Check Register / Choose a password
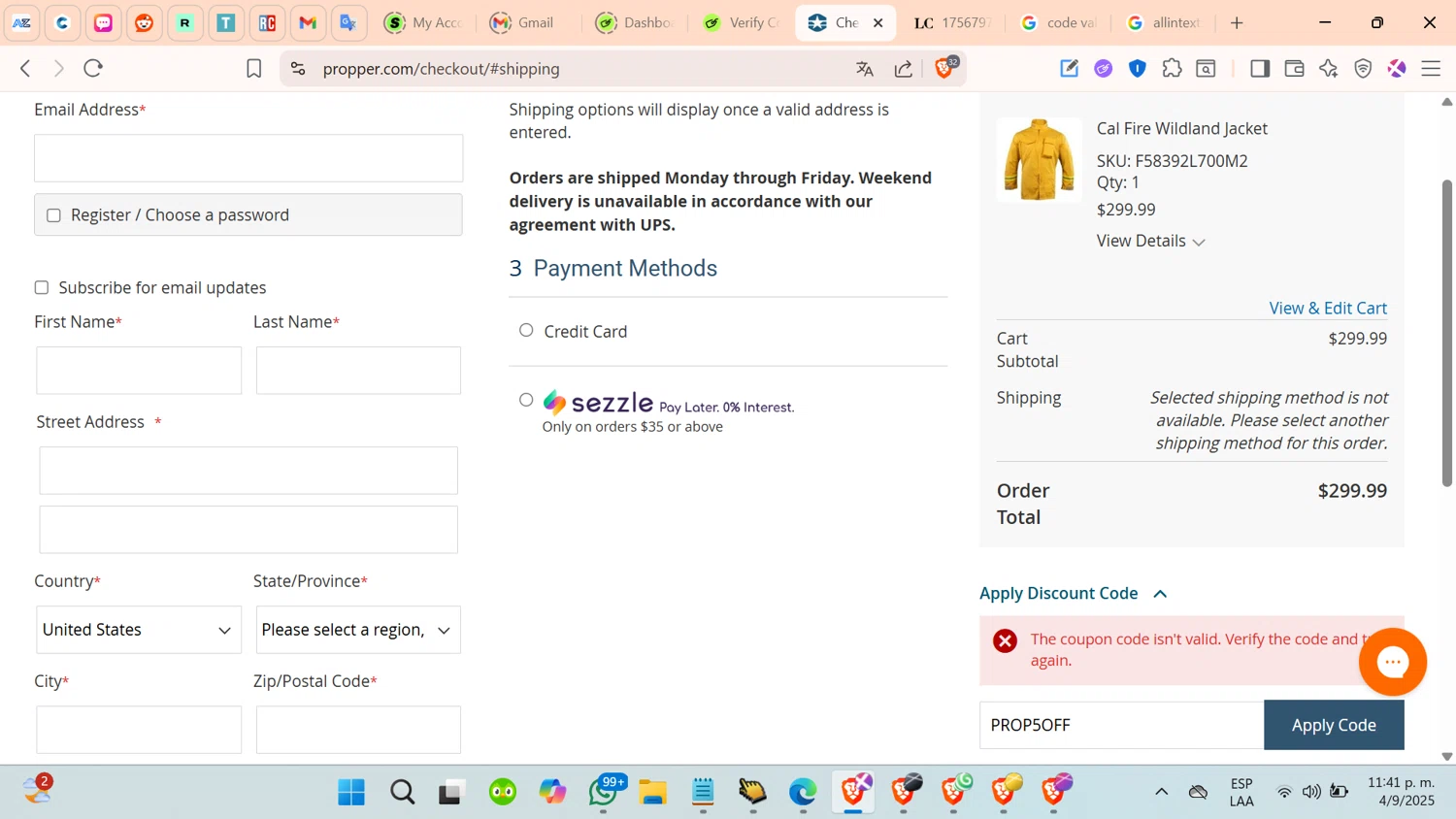Image resolution: width=1456 pixels, height=819 pixels. (x=53, y=215)
